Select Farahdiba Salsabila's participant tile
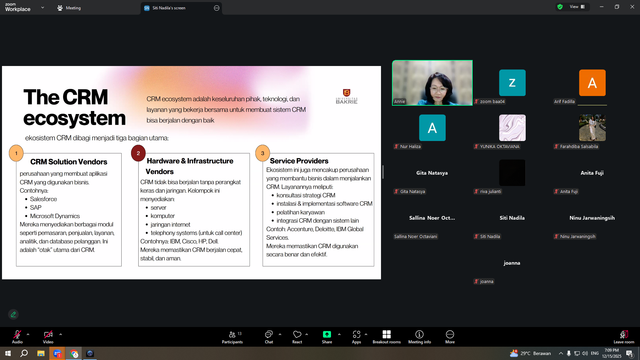The width and height of the screenshot is (640, 360). [x=592, y=128]
